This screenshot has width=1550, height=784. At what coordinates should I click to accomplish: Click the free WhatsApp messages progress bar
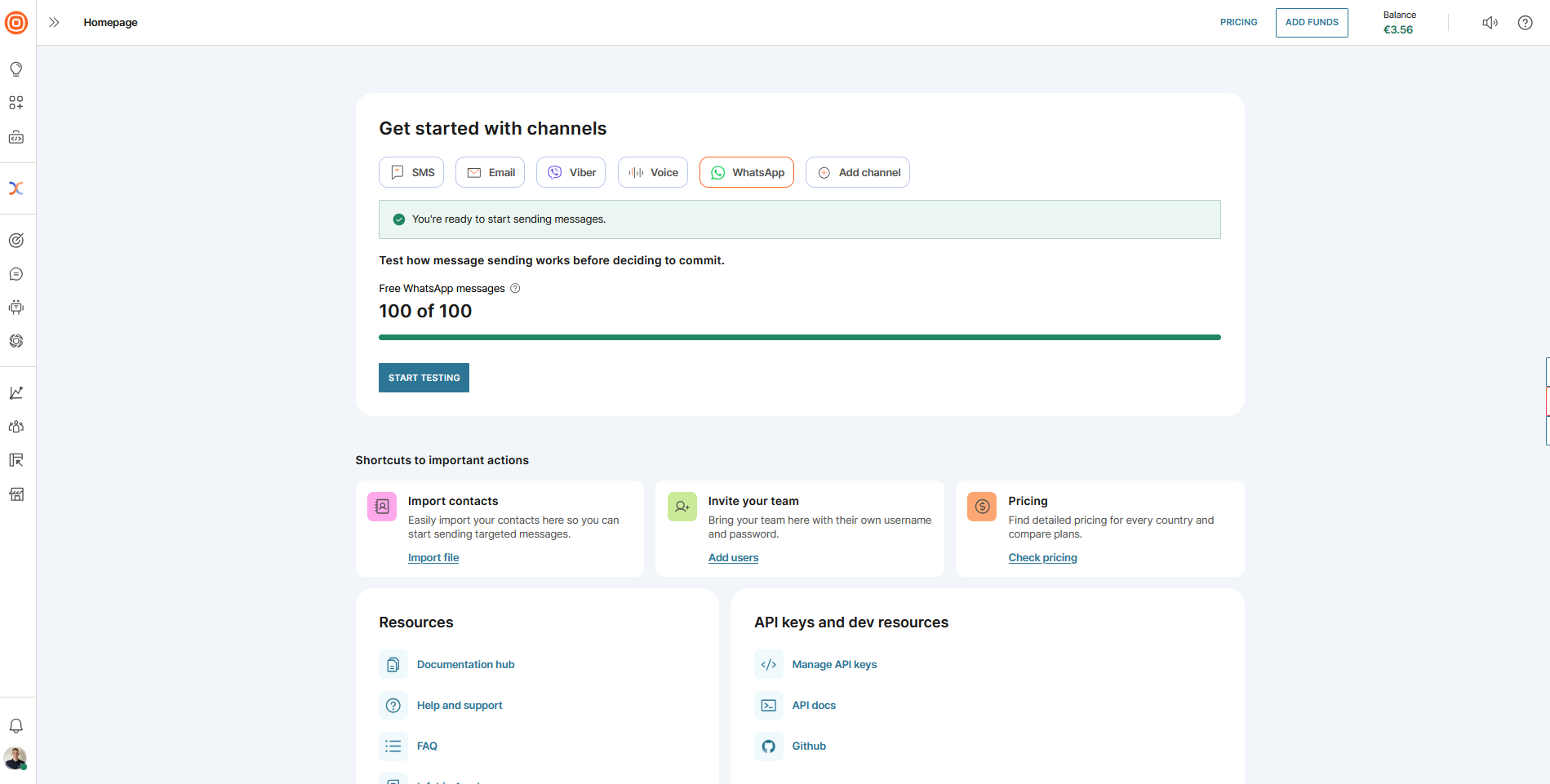[799, 337]
